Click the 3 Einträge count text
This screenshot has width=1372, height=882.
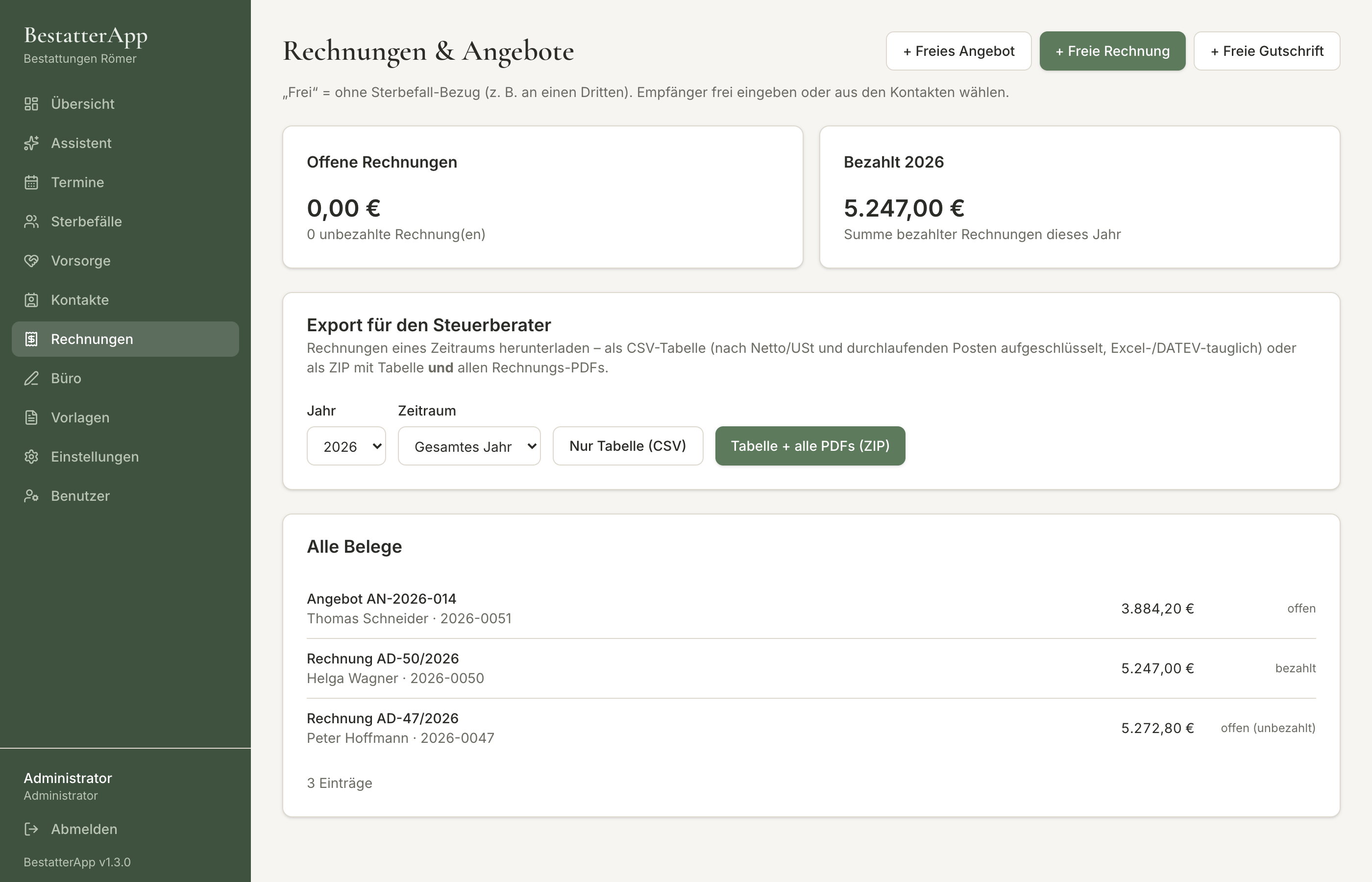click(340, 783)
